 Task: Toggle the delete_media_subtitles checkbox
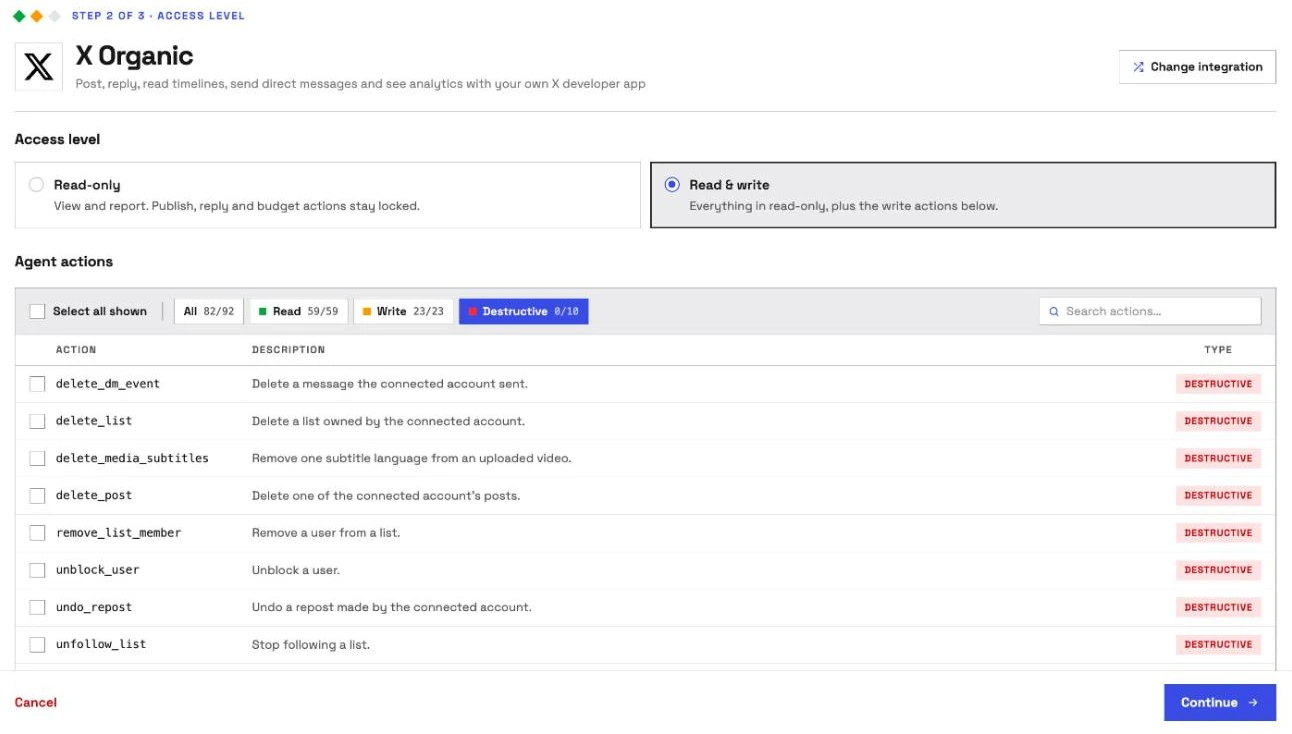coord(37,458)
